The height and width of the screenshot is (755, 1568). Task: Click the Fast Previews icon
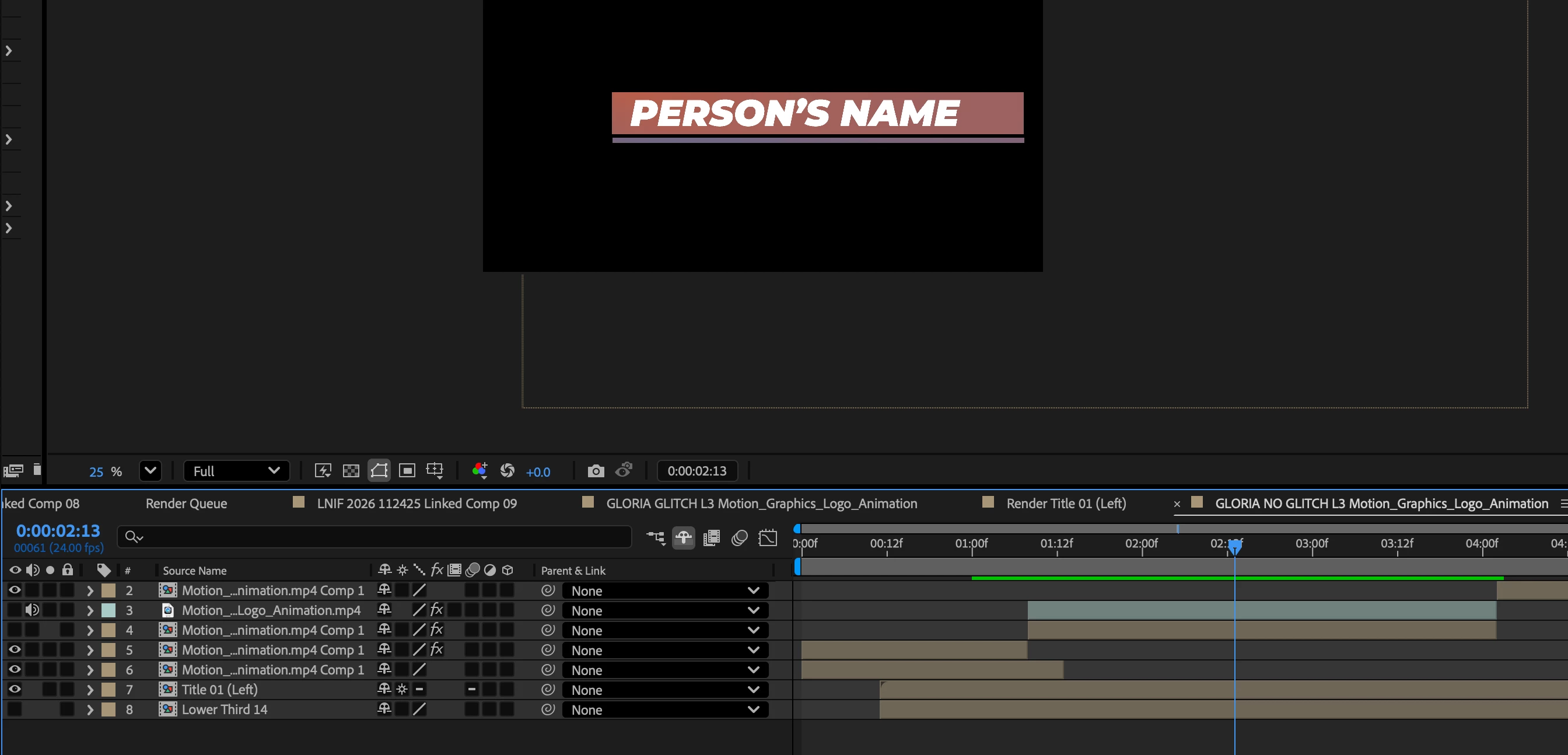tap(323, 471)
